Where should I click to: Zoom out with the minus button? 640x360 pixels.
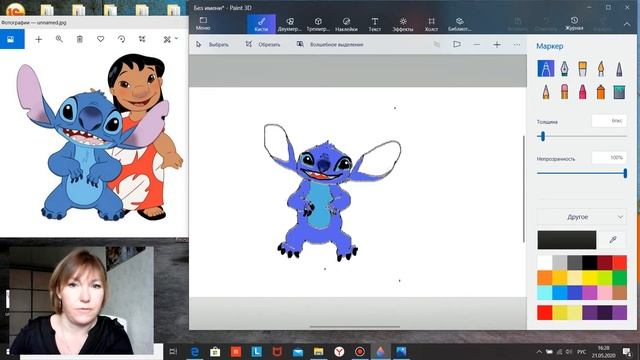[477, 44]
